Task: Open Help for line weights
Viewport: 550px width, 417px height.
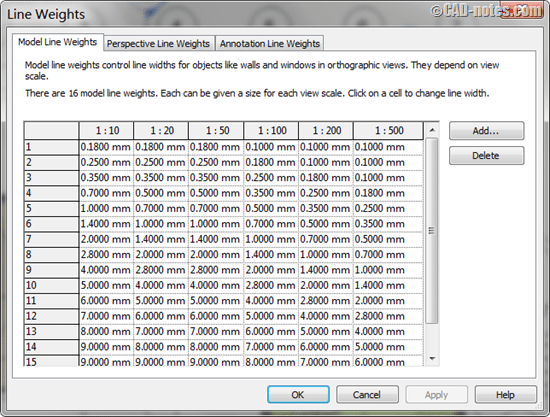Action: pyautogui.click(x=505, y=395)
